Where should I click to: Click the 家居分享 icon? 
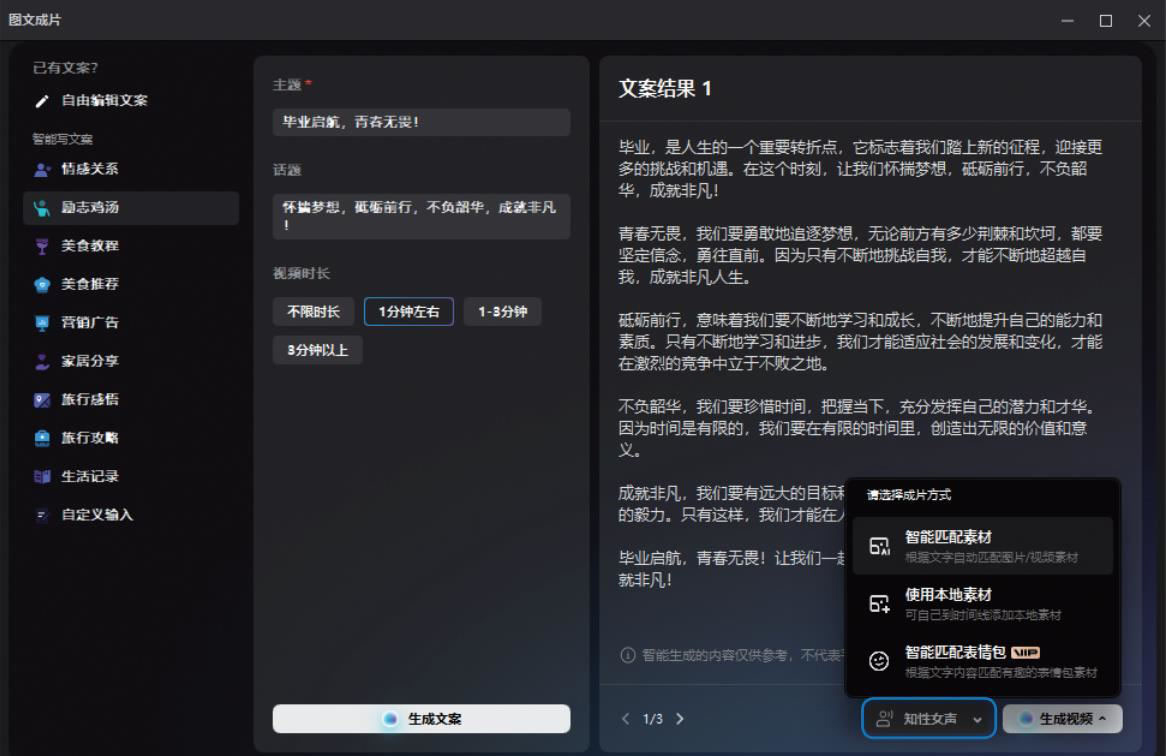(42, 362)
